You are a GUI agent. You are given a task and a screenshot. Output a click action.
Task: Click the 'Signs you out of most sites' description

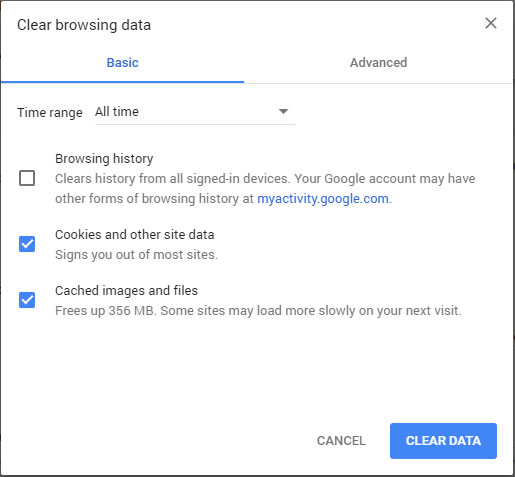click(x=136, y=255)
